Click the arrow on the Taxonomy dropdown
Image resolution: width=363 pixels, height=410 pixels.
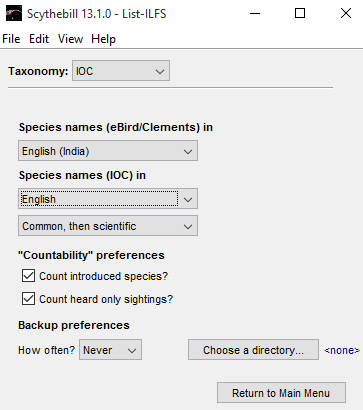coord(160,71)
